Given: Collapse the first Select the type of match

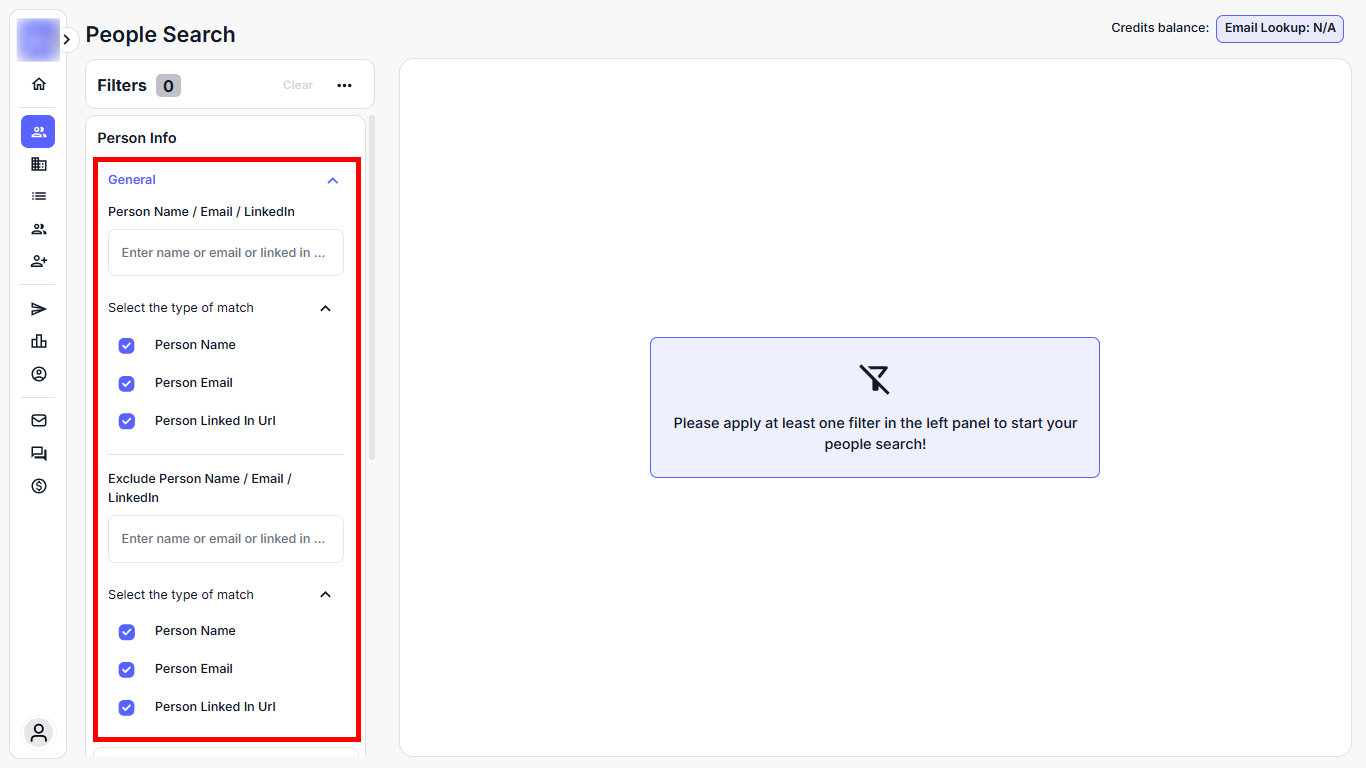Looking at the screenshot, I should tap(325, 308).
